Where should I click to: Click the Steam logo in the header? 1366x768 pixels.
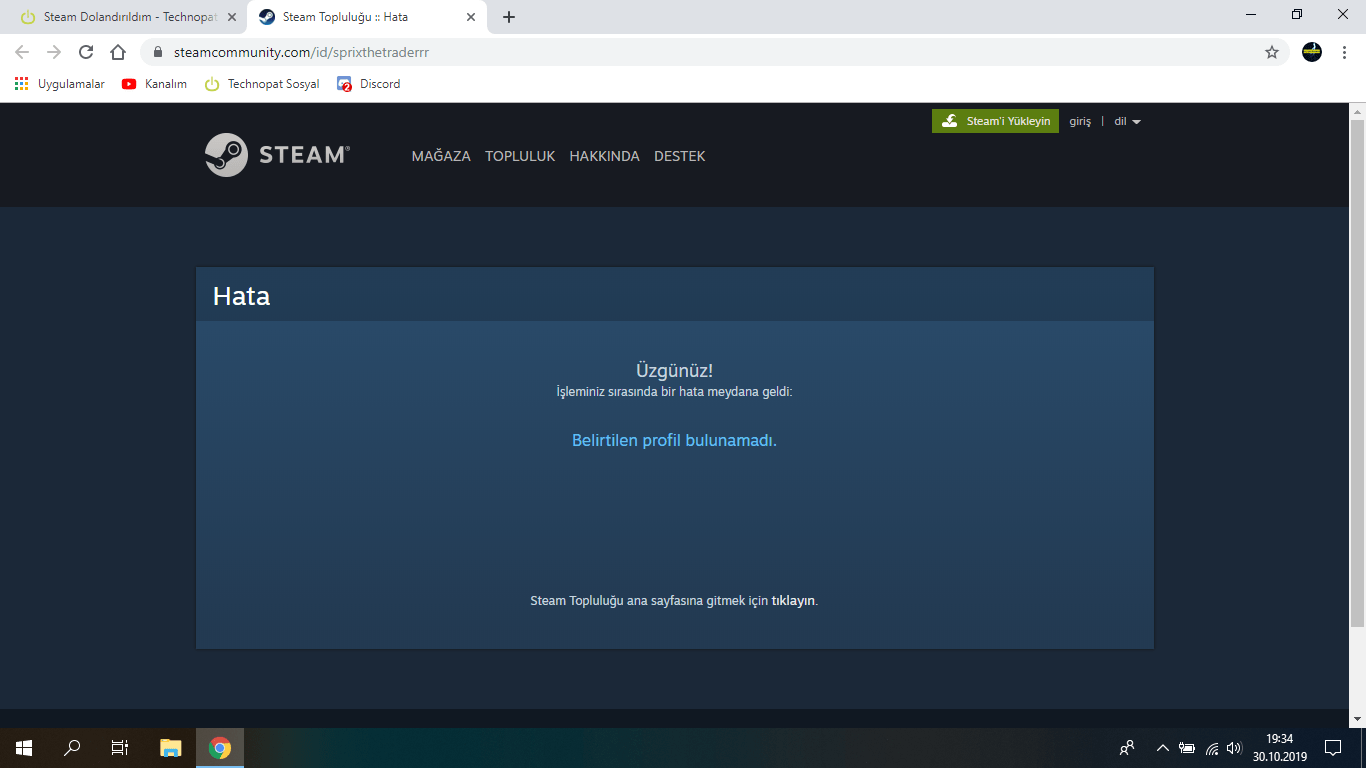click(x=277, y=155)
